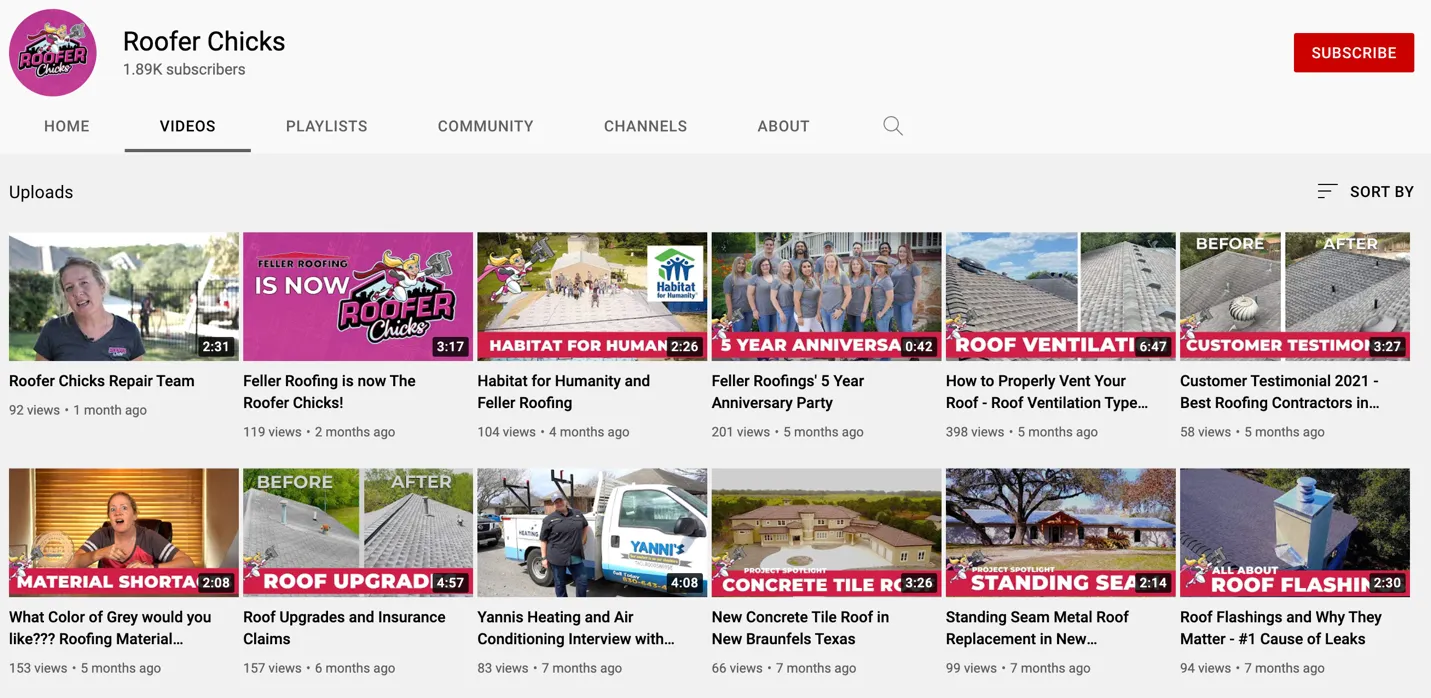Open 'Standing Seam Metal Roof Replacement' title
The width and height of the screenshot is (1431, 698).
[1037, 628]
